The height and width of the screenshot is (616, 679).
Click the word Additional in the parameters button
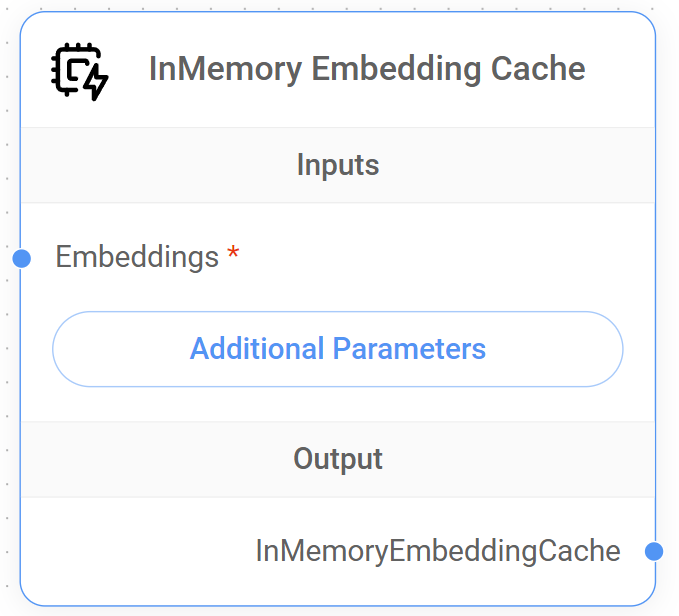tap(257, 349)
